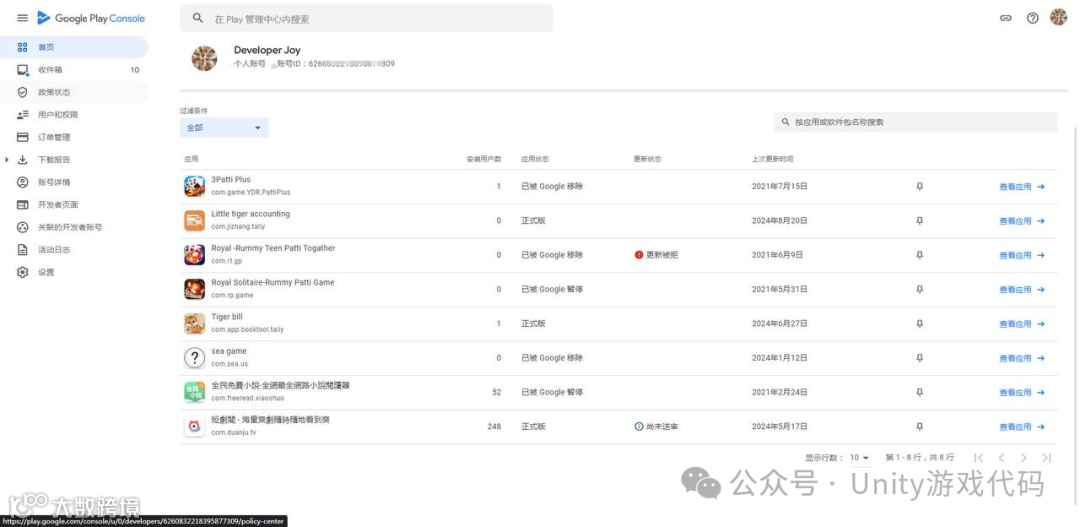Image resolution: width=1080 pixels, height=527 pixels.
Task: Click 查看应用 for com.duanju.tv
Action: (1022, 426)
